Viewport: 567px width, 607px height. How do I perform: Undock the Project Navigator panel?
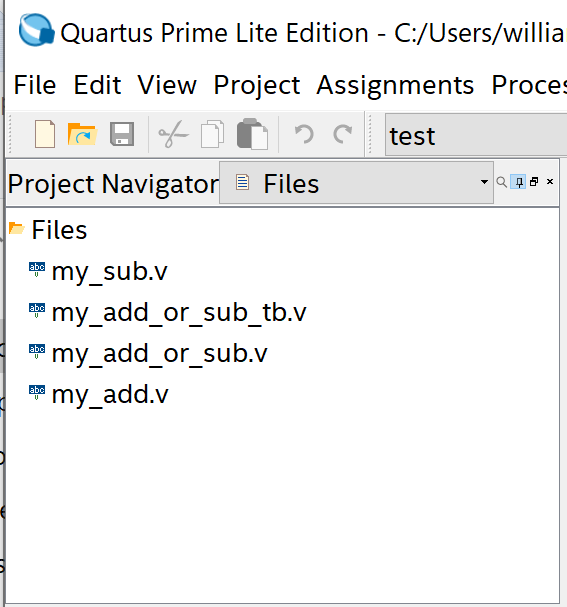[534, 182]
